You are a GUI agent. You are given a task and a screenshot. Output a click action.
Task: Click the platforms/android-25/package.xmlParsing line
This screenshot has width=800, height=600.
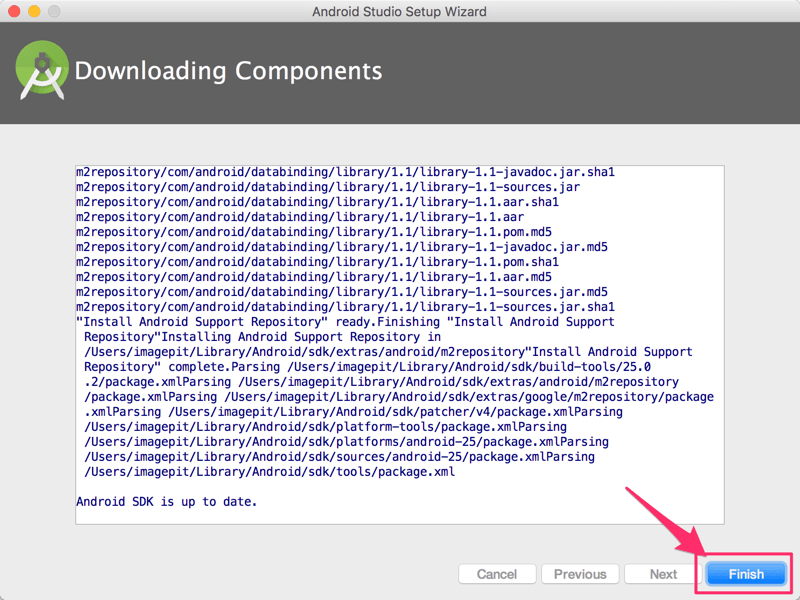(x=346, y=442)
